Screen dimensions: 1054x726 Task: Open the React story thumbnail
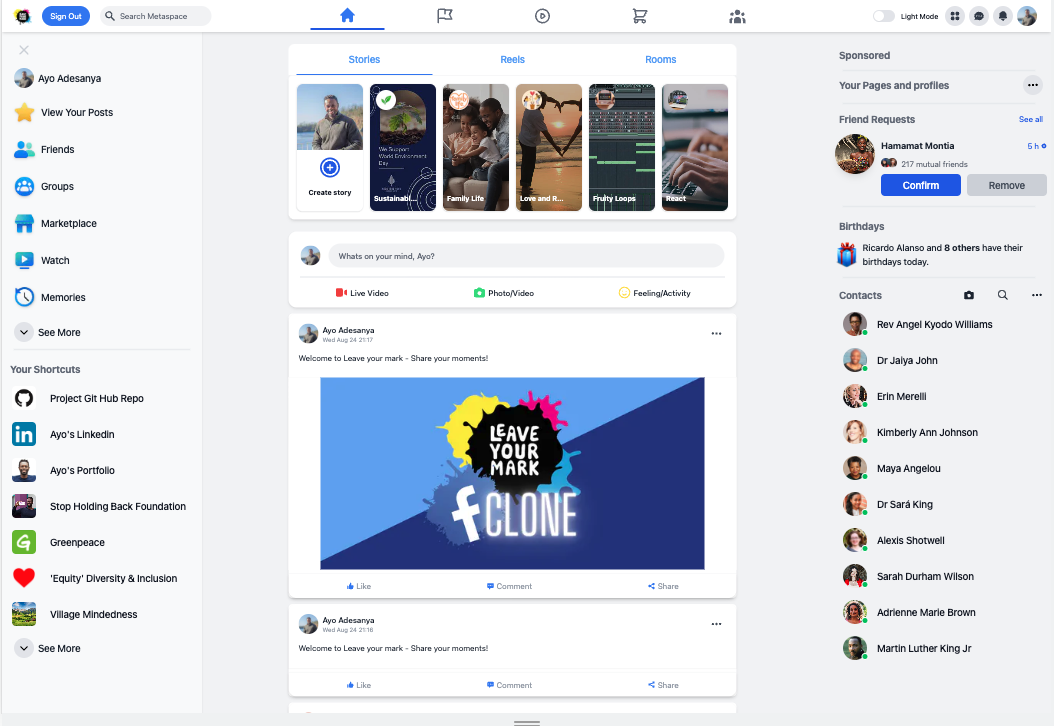coord(695,147)
